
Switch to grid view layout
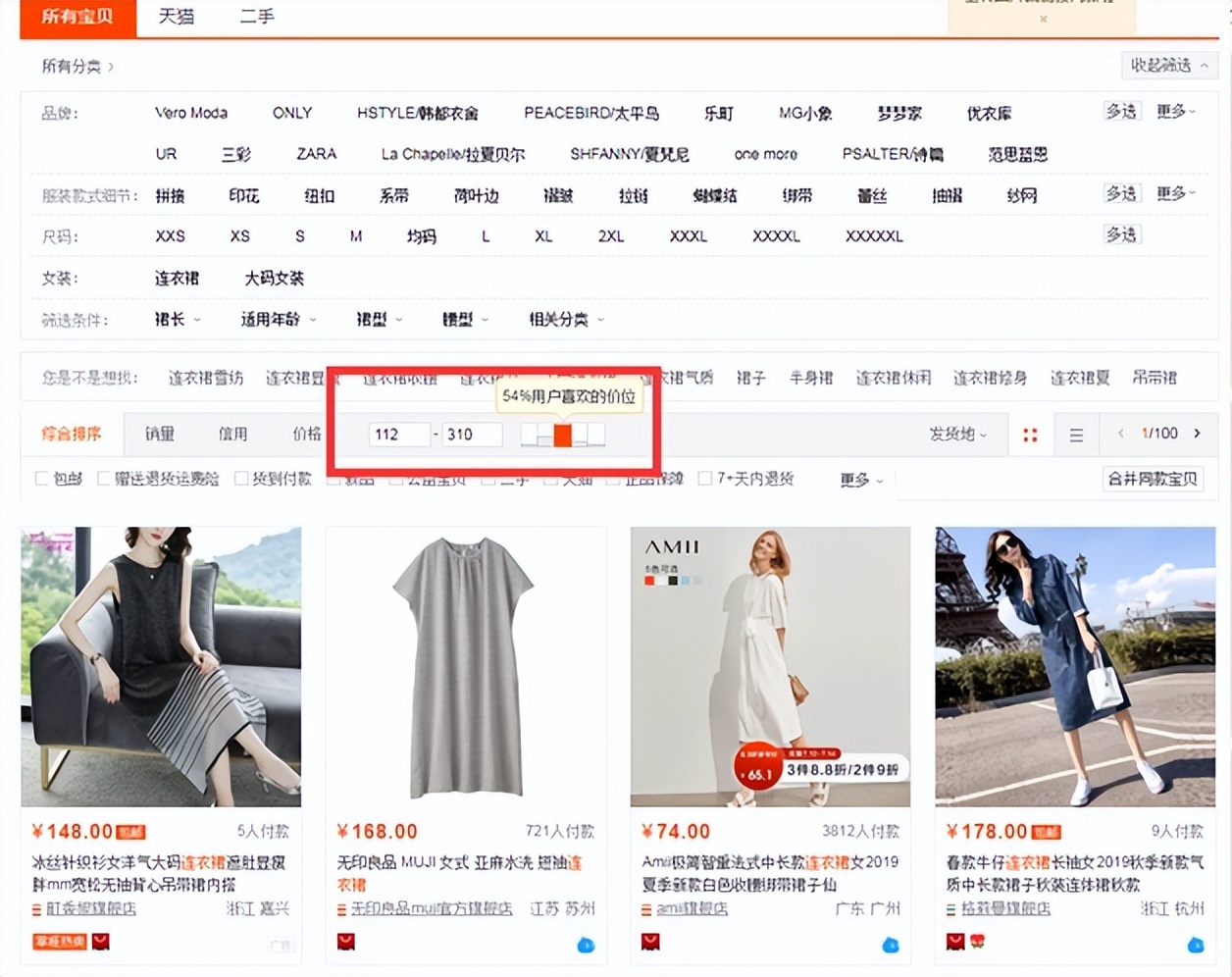coord(1029,434)
